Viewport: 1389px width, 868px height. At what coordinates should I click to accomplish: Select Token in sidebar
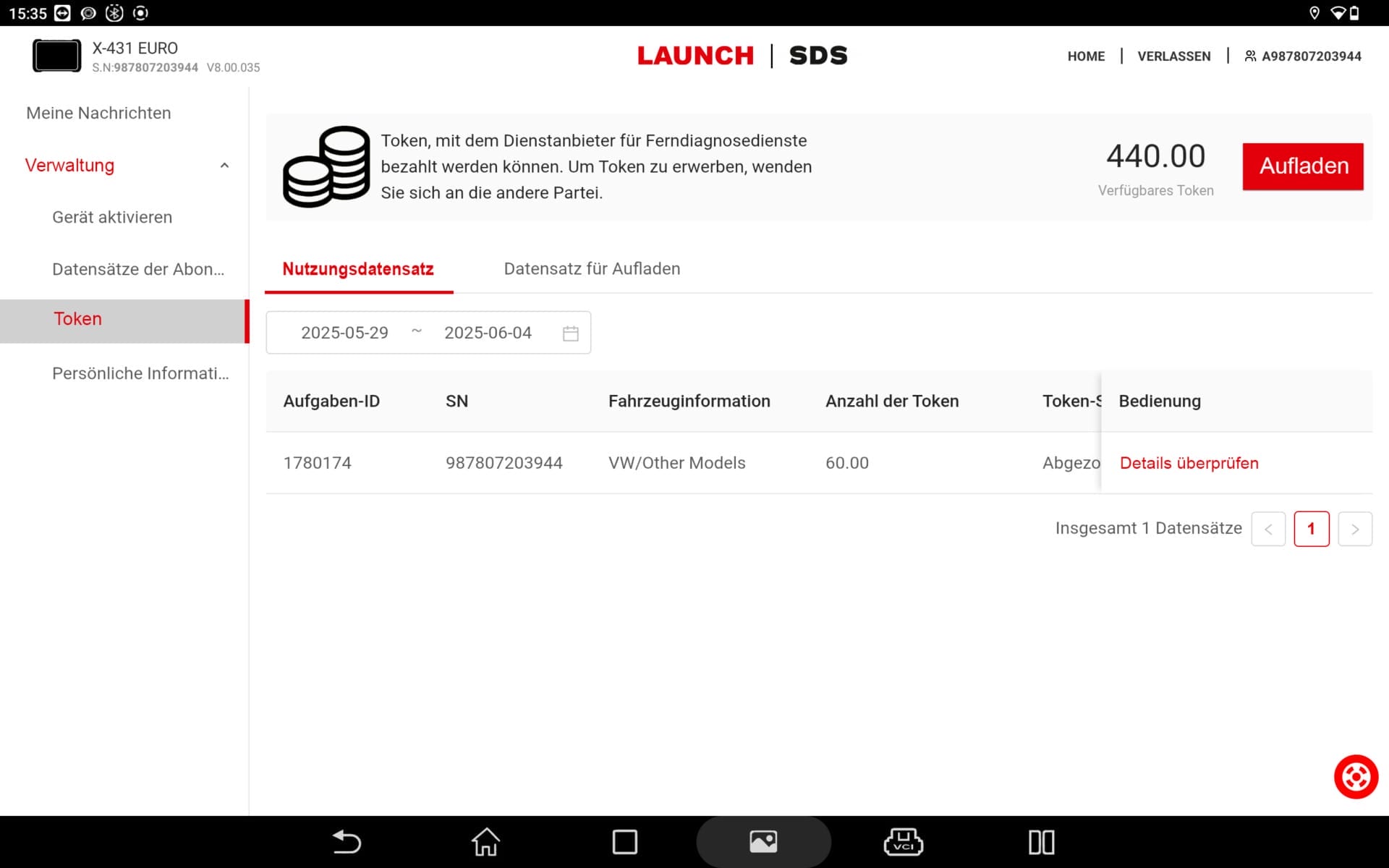coord(123,321)
